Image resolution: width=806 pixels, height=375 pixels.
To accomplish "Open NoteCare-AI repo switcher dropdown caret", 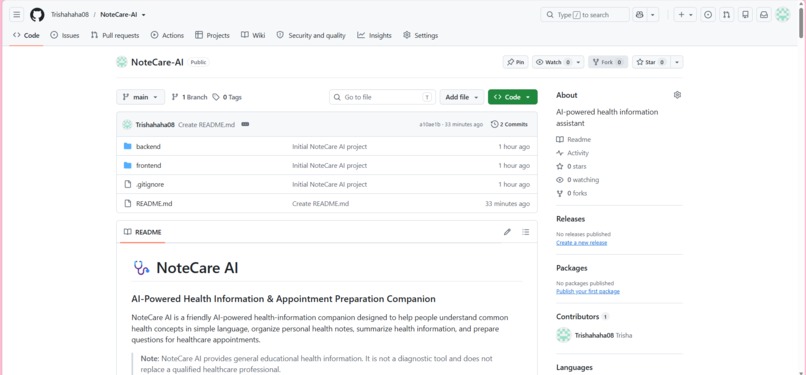I will (x=143, y=15).
